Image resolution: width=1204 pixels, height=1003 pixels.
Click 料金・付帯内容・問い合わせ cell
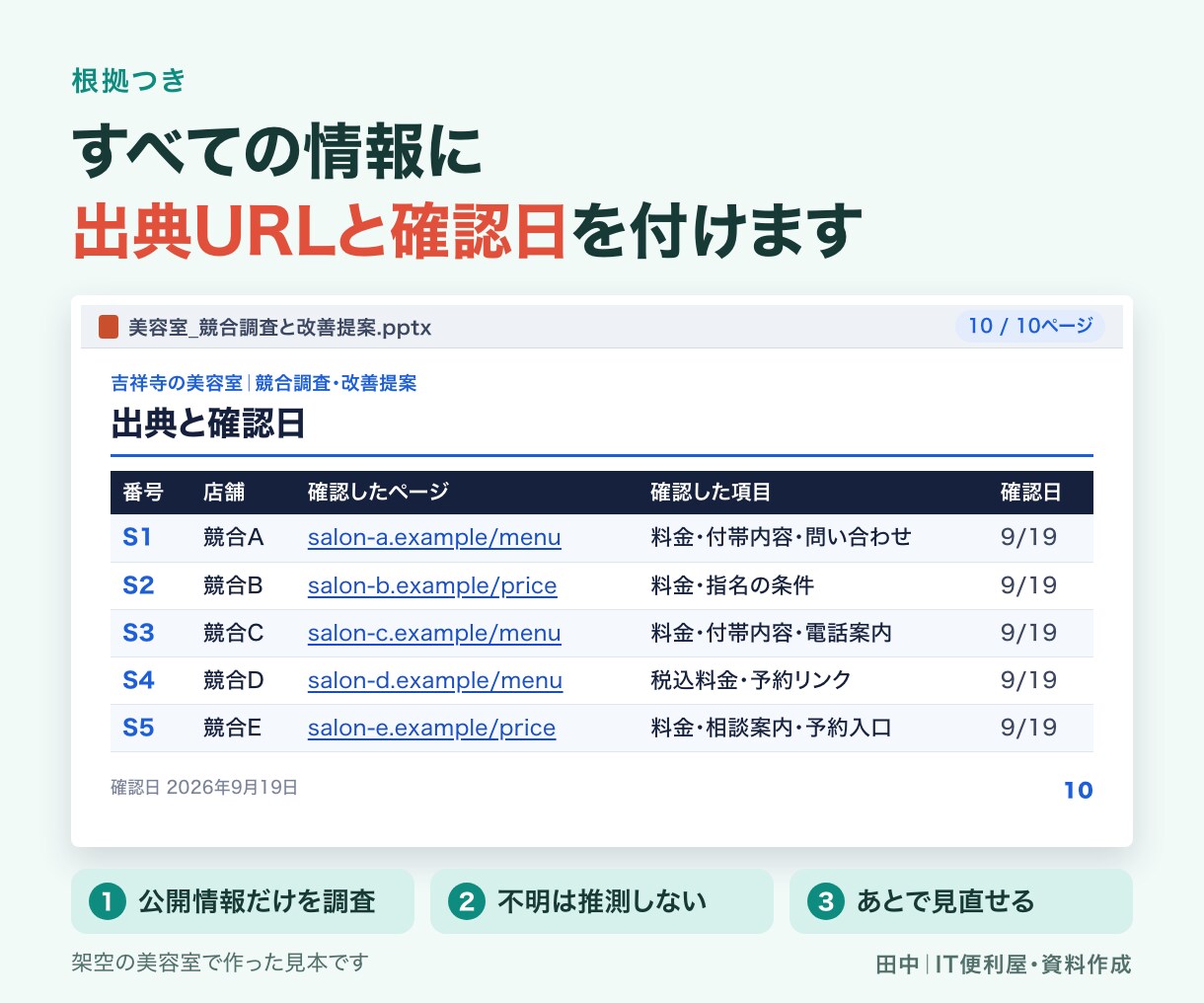click(781, 538)
